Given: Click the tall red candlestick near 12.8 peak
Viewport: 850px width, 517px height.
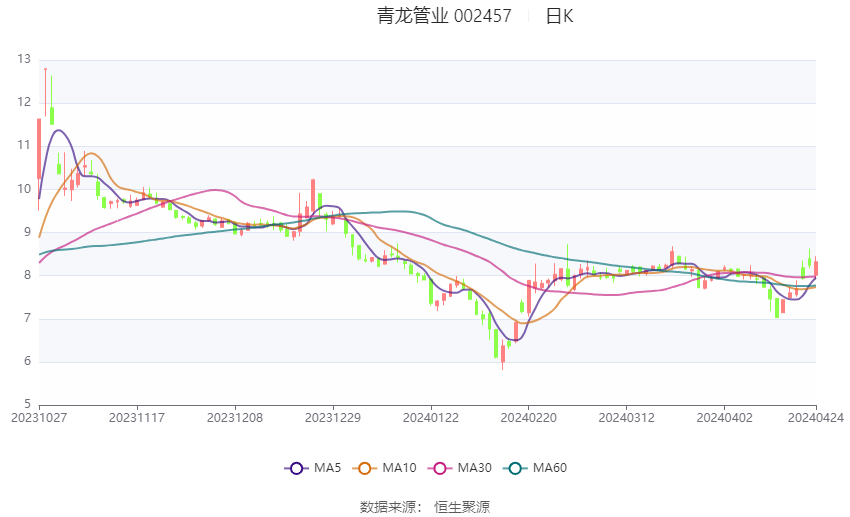Looking at the screenshot, I should tap(46, 92).
